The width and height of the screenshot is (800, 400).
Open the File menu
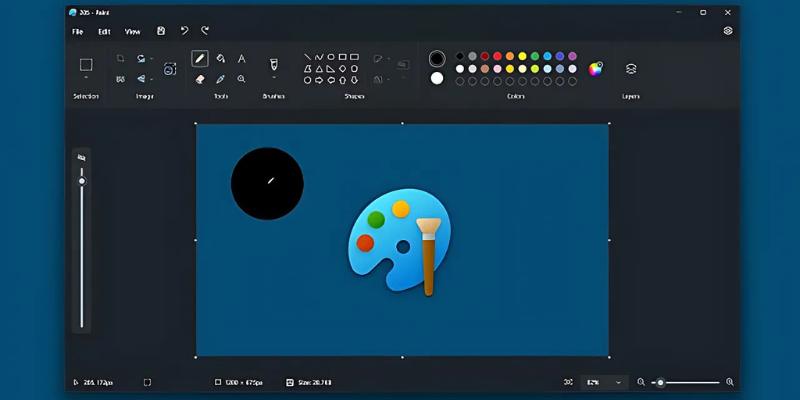(78, 32)
